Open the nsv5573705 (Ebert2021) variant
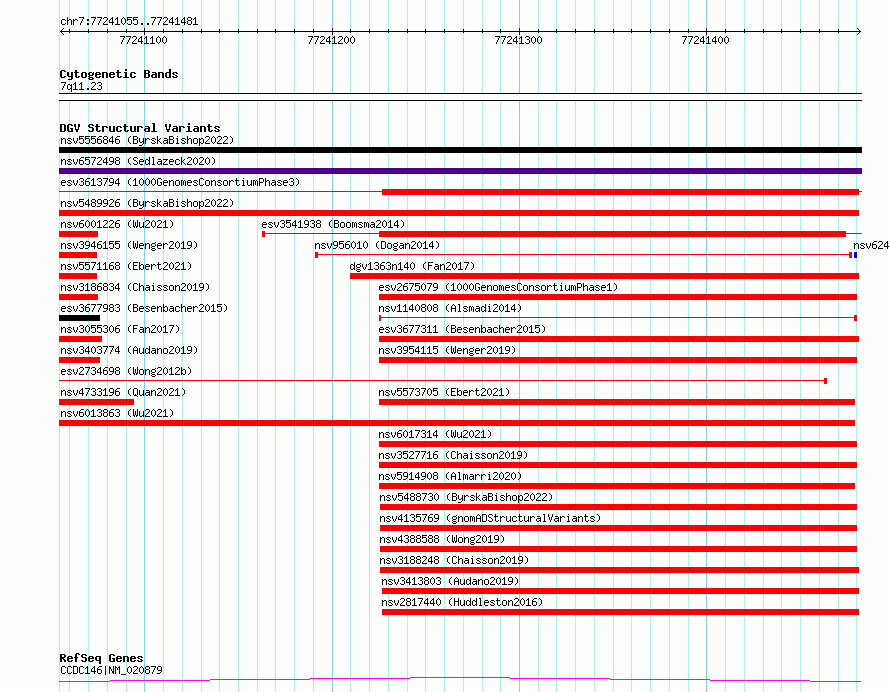 pyautogui.click(x=444, y=393)
